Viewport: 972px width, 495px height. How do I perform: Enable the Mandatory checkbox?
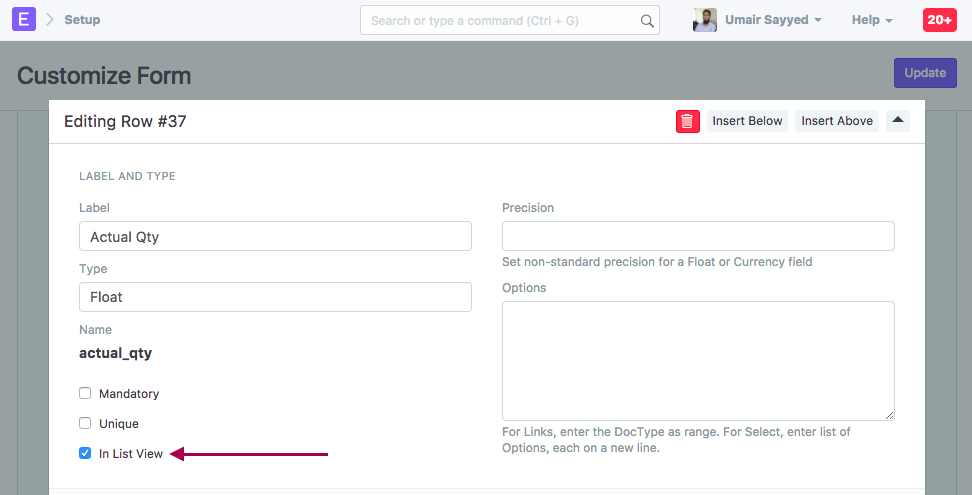click(85, 393)
